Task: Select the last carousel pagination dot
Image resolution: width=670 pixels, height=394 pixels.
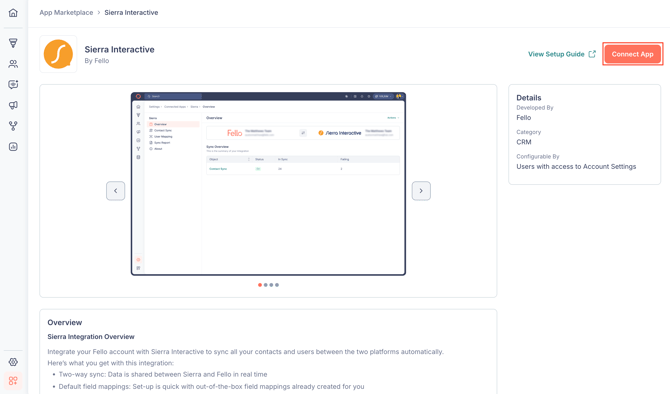Action: [277, 285]
